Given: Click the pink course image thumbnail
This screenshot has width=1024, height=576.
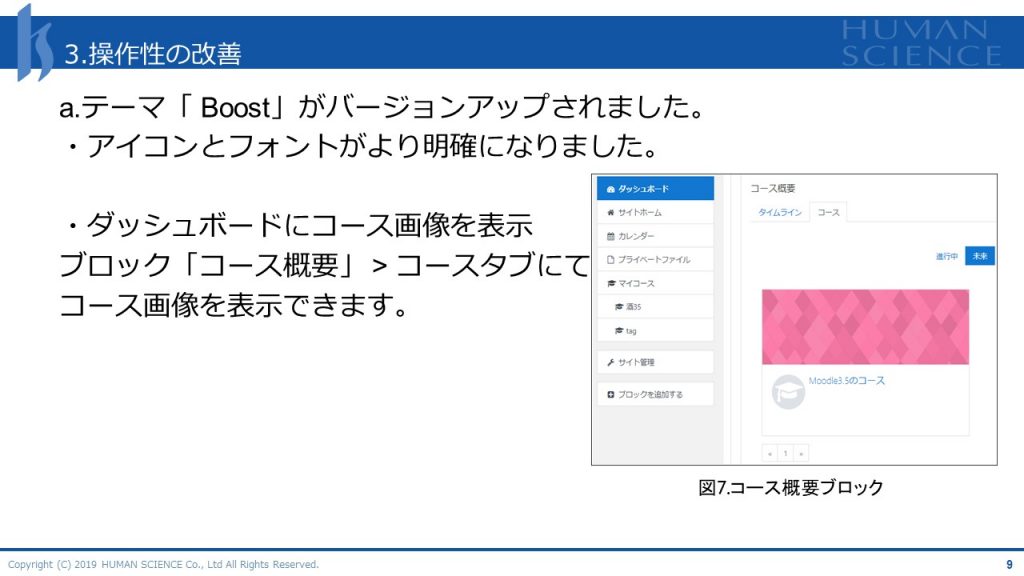Looking at the screenshot, I should click(865, 327).
